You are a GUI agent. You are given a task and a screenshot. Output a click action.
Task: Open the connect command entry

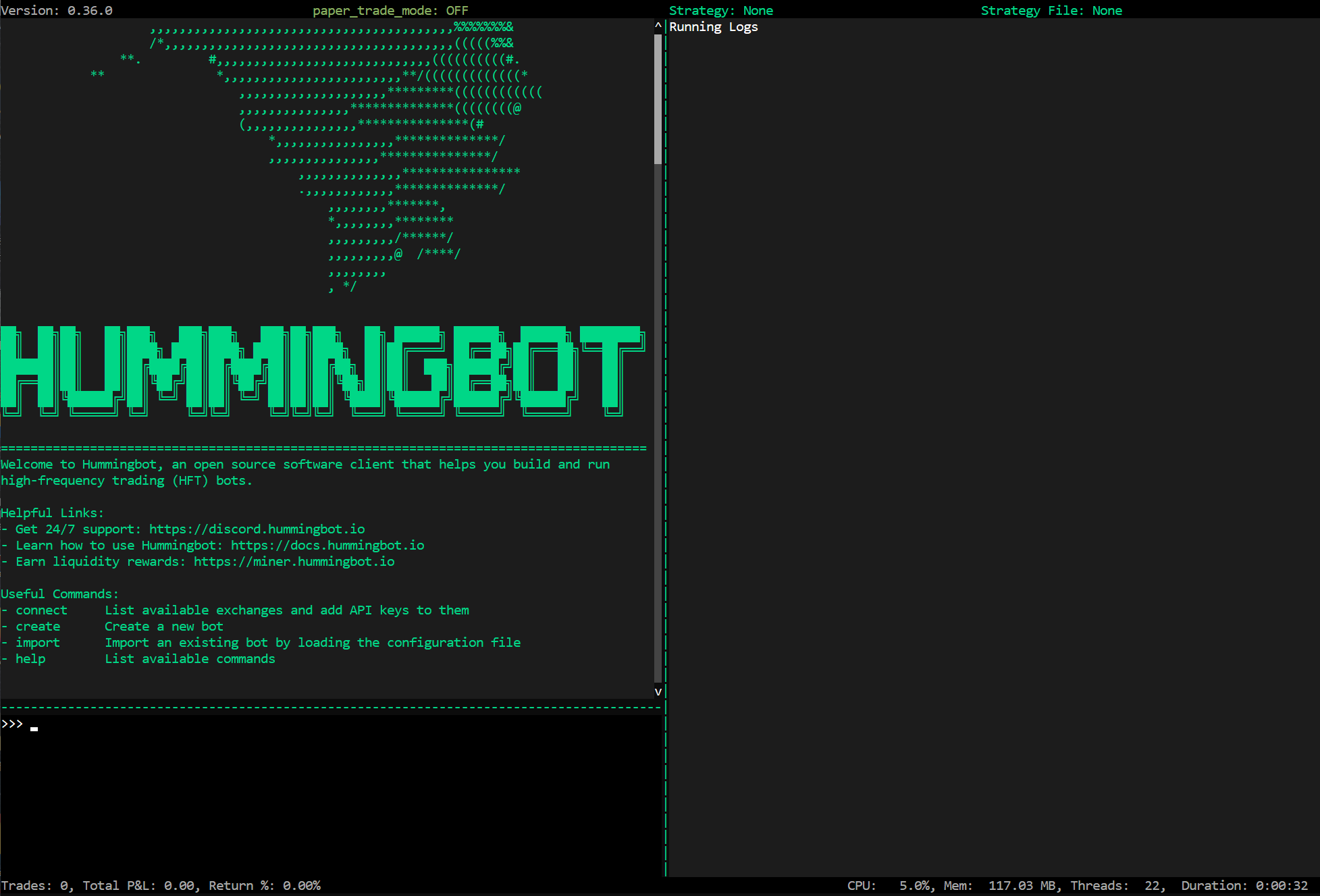pos(41,610)
